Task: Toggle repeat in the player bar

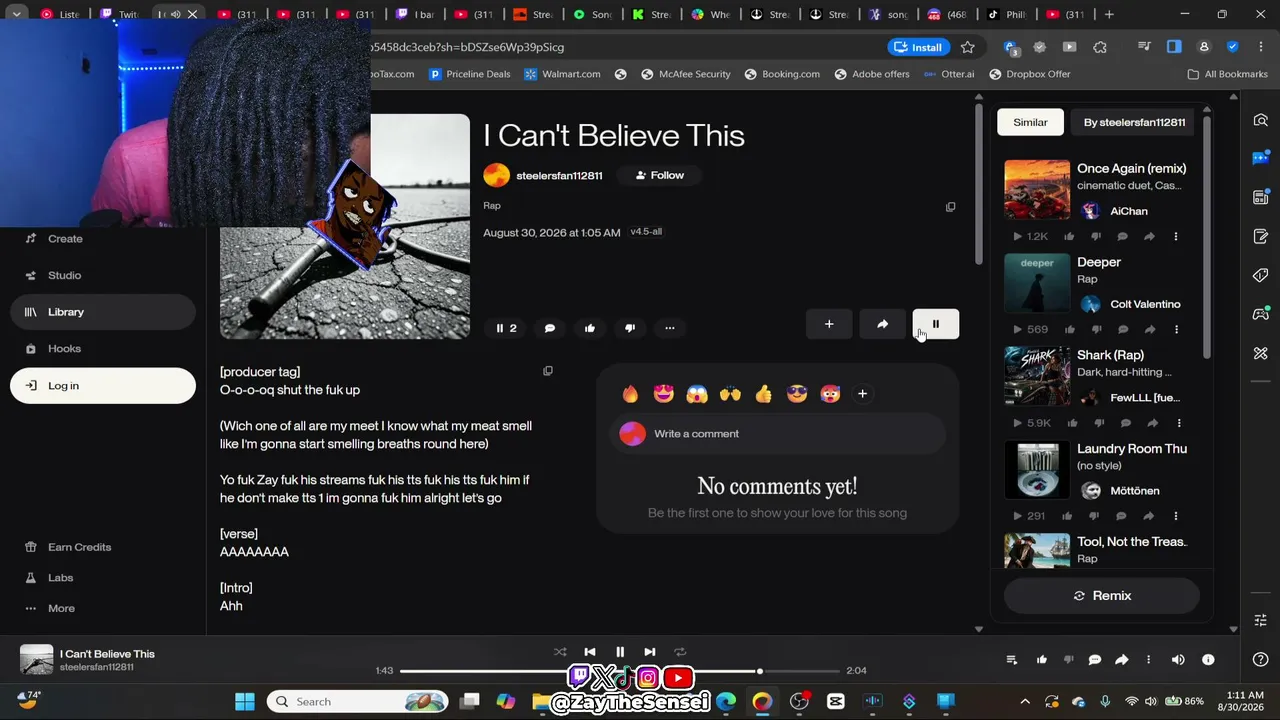Action: [x=680, y=652]
